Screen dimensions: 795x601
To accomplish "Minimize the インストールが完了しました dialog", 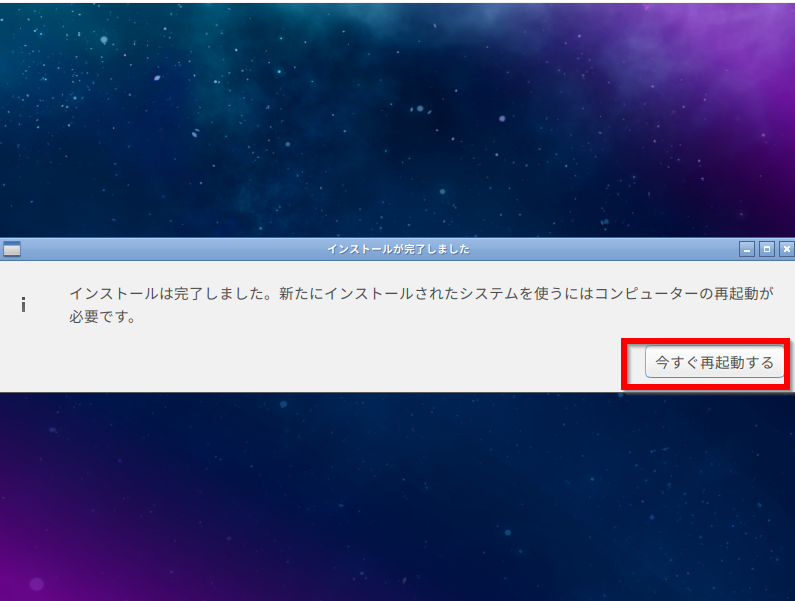I will tap(746, 249).
